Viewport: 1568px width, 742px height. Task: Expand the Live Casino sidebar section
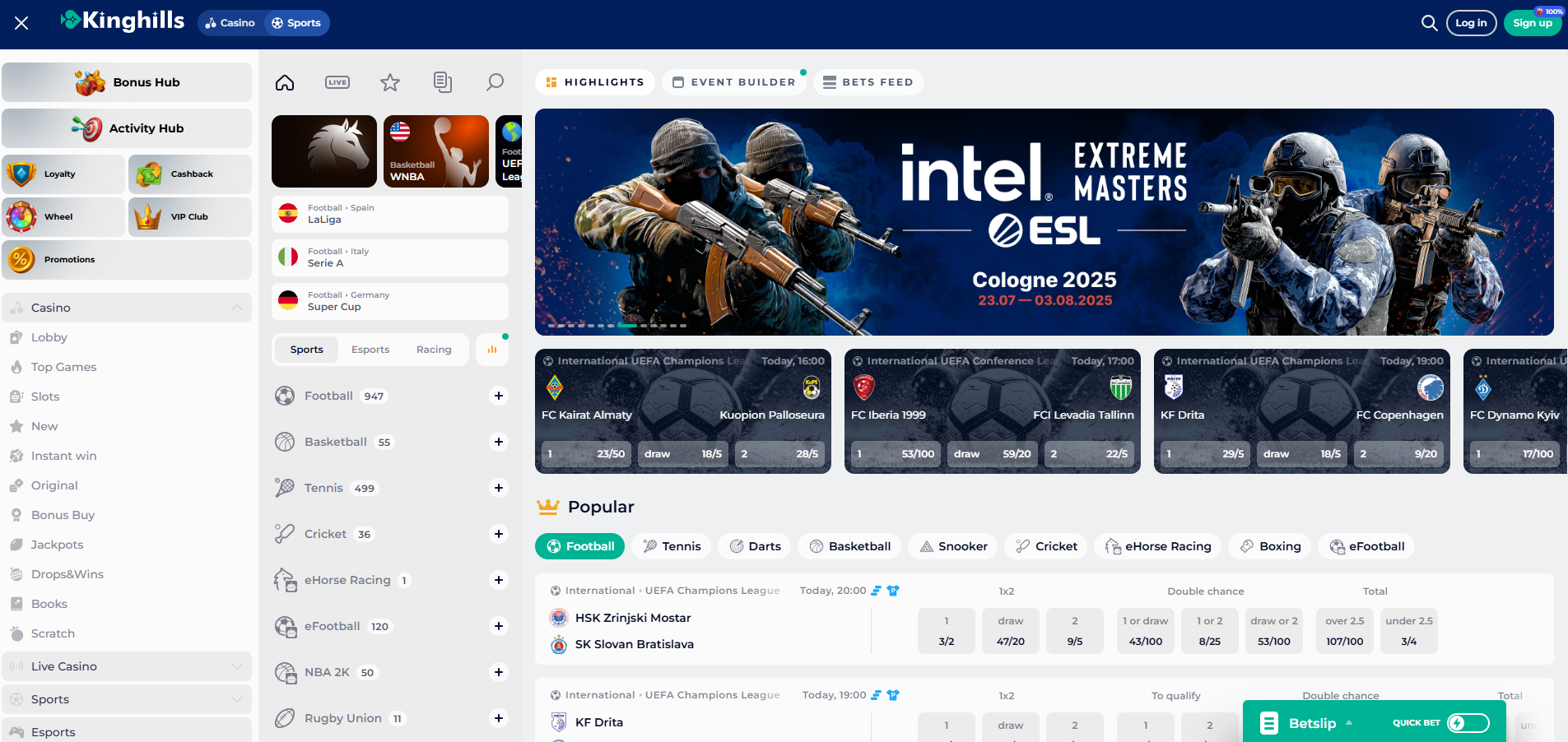(x=237, y=666)
